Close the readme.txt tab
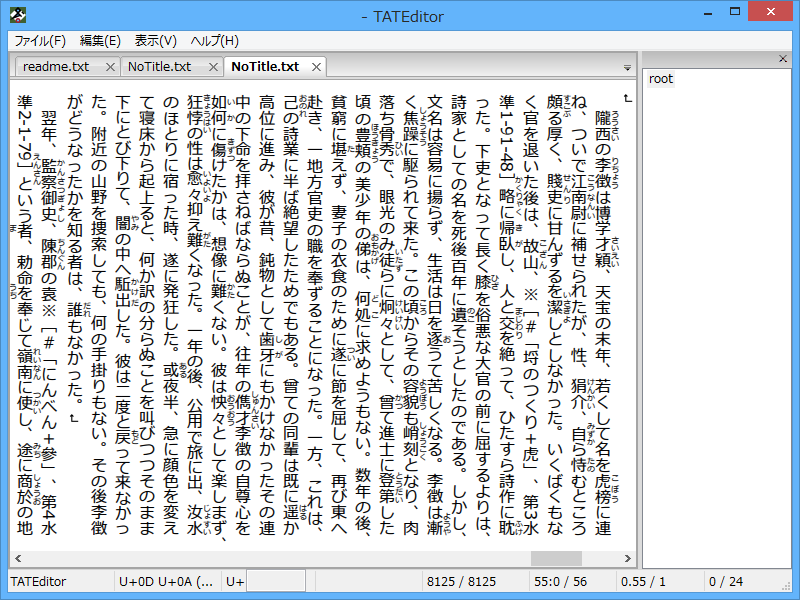Viewport: 800px width, 600px height. 110,67
